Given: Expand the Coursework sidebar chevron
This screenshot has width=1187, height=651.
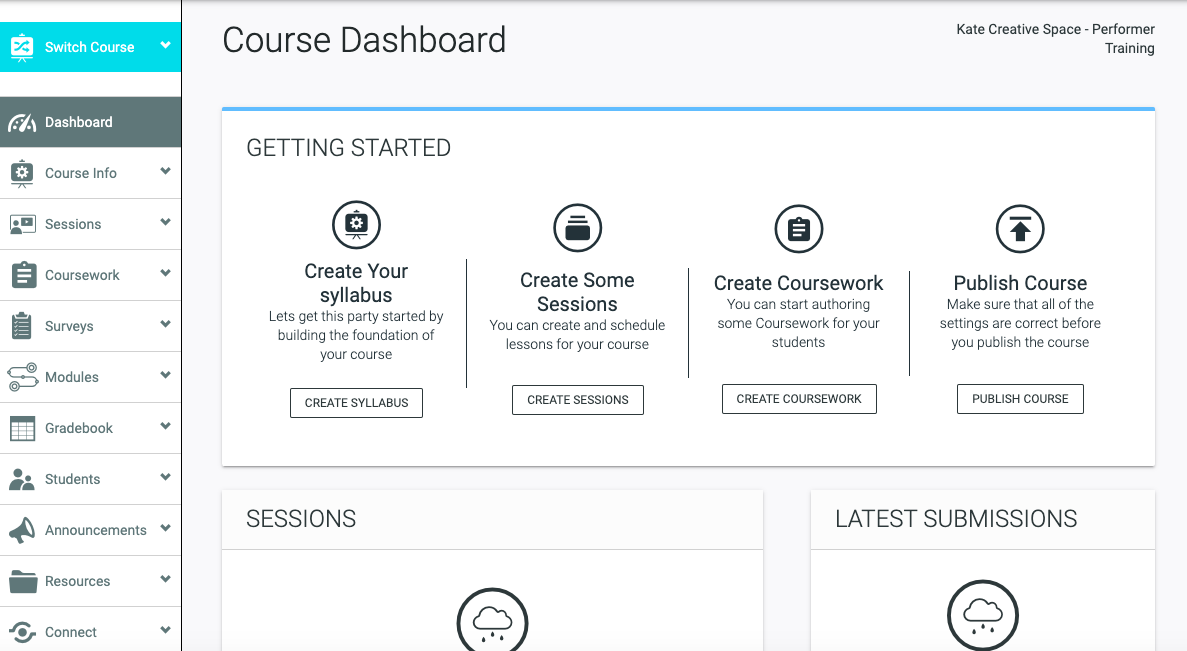Looking at the screenshot, I should pyautogui.click(x=165, y=274).
